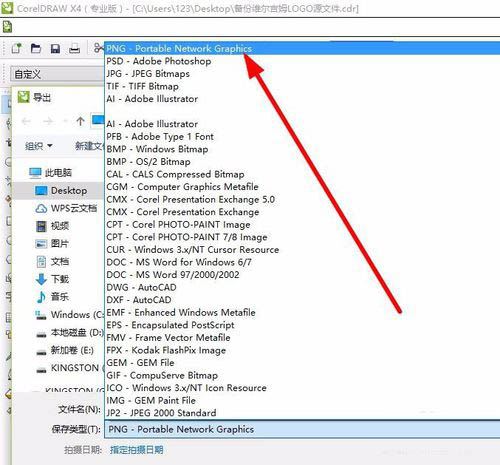
Task: Choose CAL - CALS Compressed Bitmap
Action: click(x=175, y=174)
